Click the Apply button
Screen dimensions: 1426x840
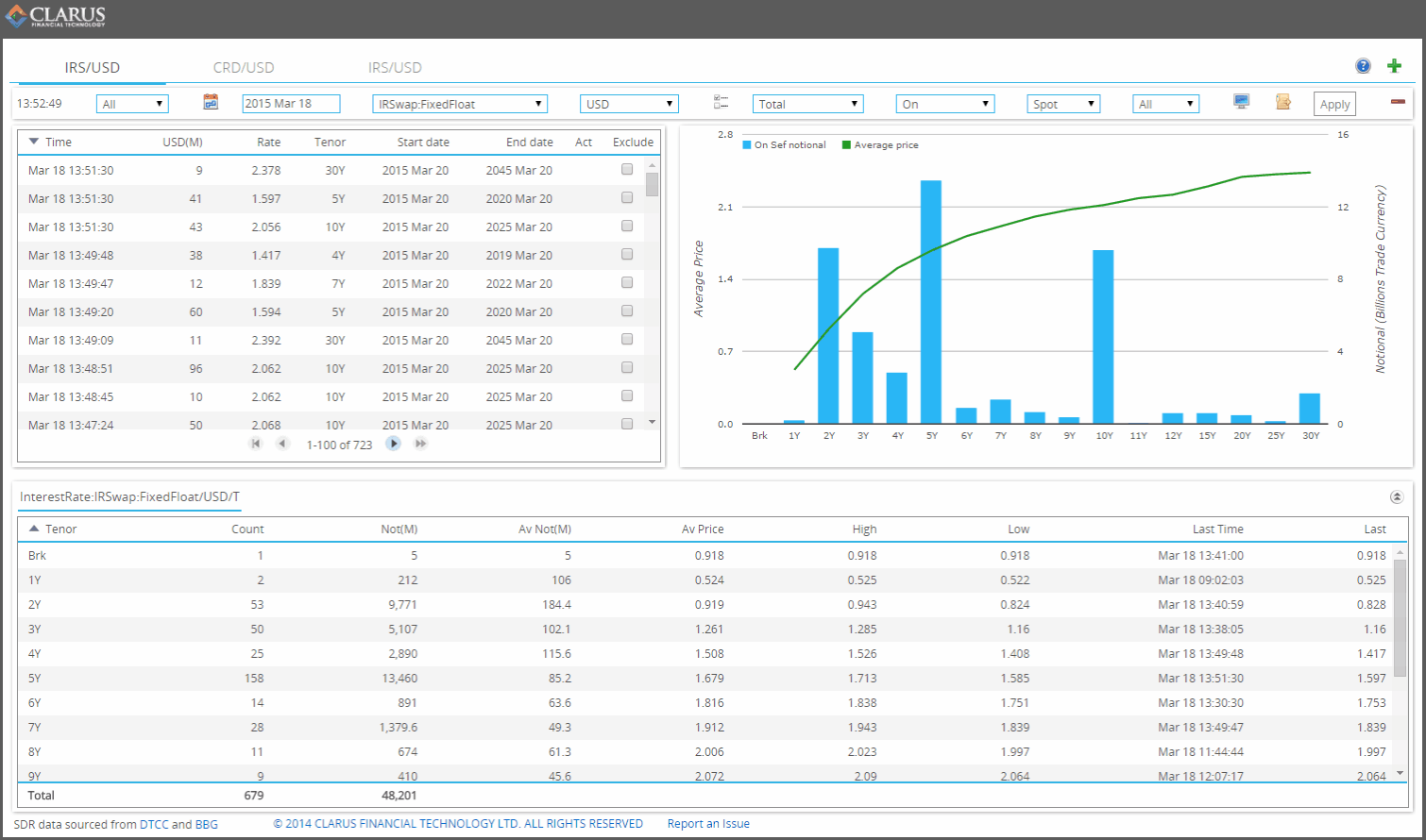tap(1334, 104)
